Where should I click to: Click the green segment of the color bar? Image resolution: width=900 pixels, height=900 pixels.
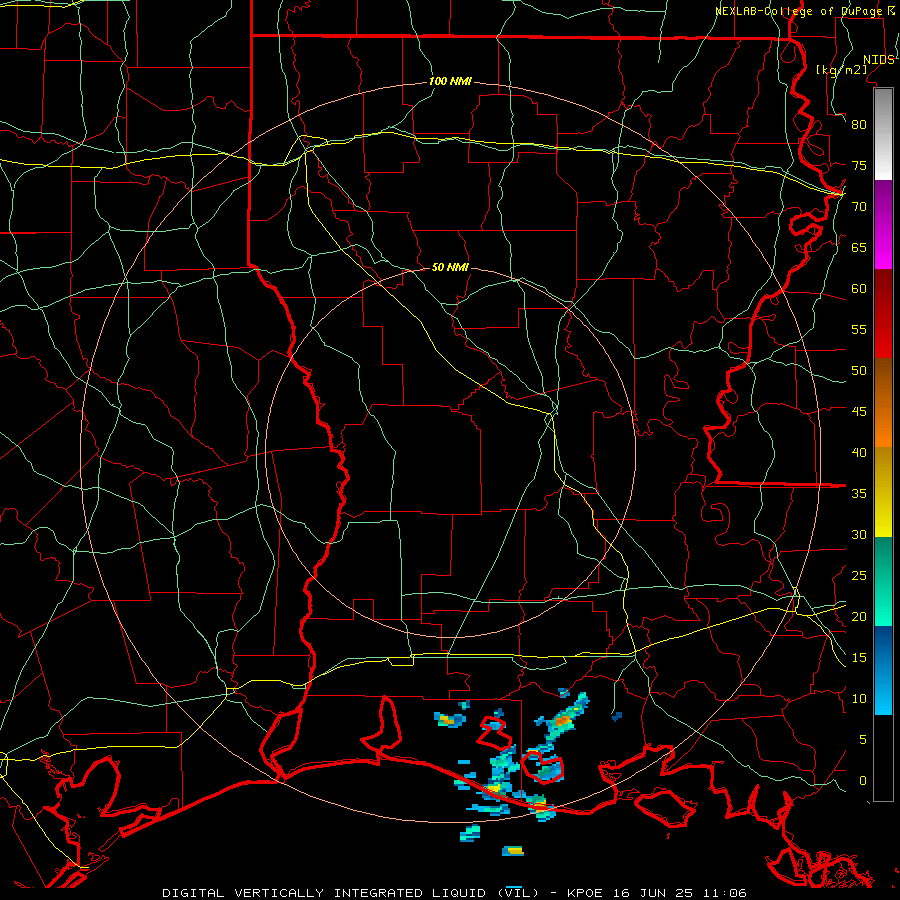pyautogui.click(x=883, y=581)
